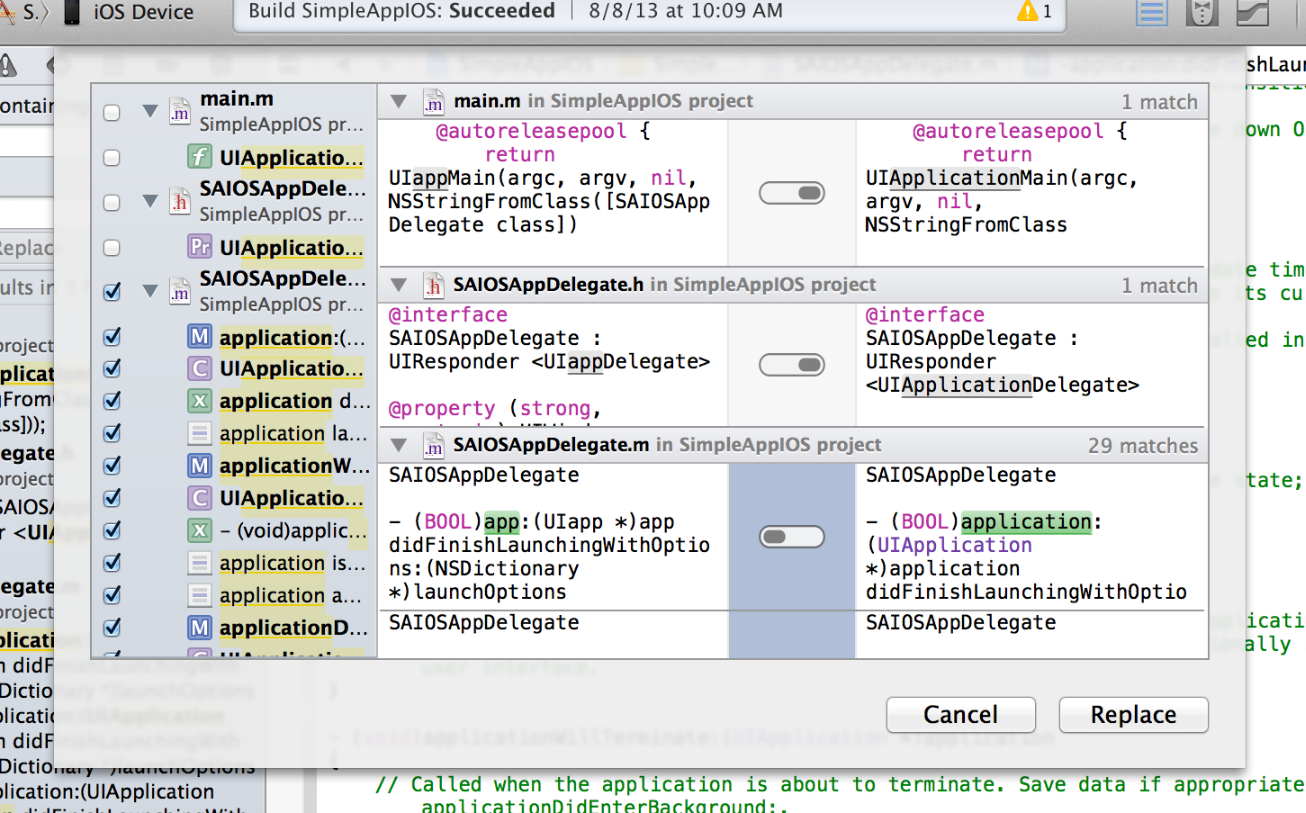Click 'Build SimpleAppIOS: Succeeded' status text
The image size is (1306, 813).
pyautogui.click(x=402, y=12)
